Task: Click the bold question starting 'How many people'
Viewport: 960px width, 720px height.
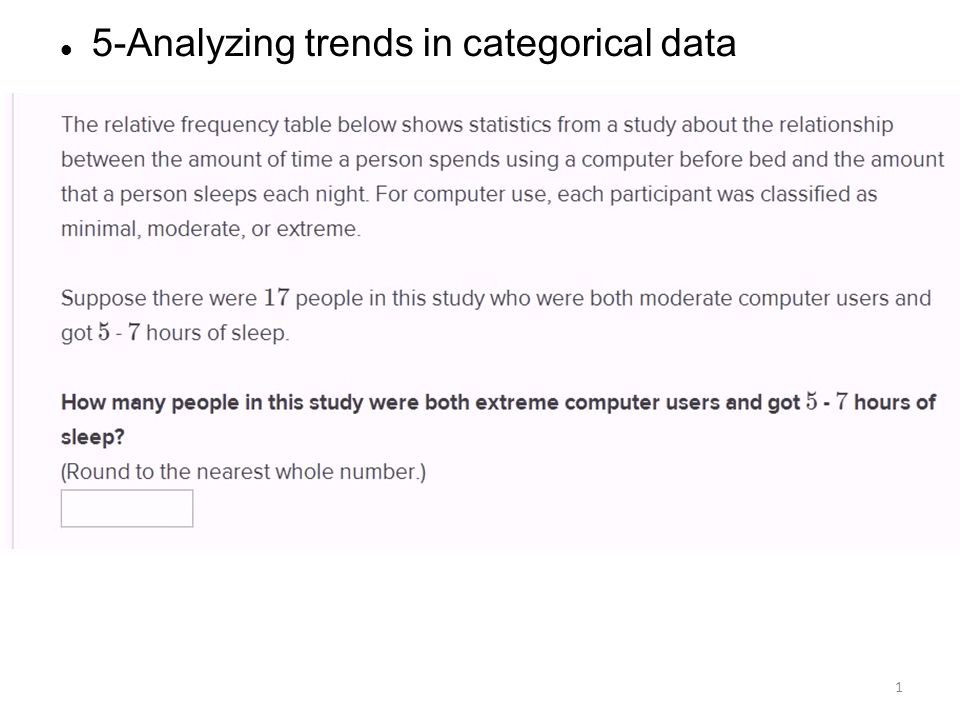Action: 498,419
